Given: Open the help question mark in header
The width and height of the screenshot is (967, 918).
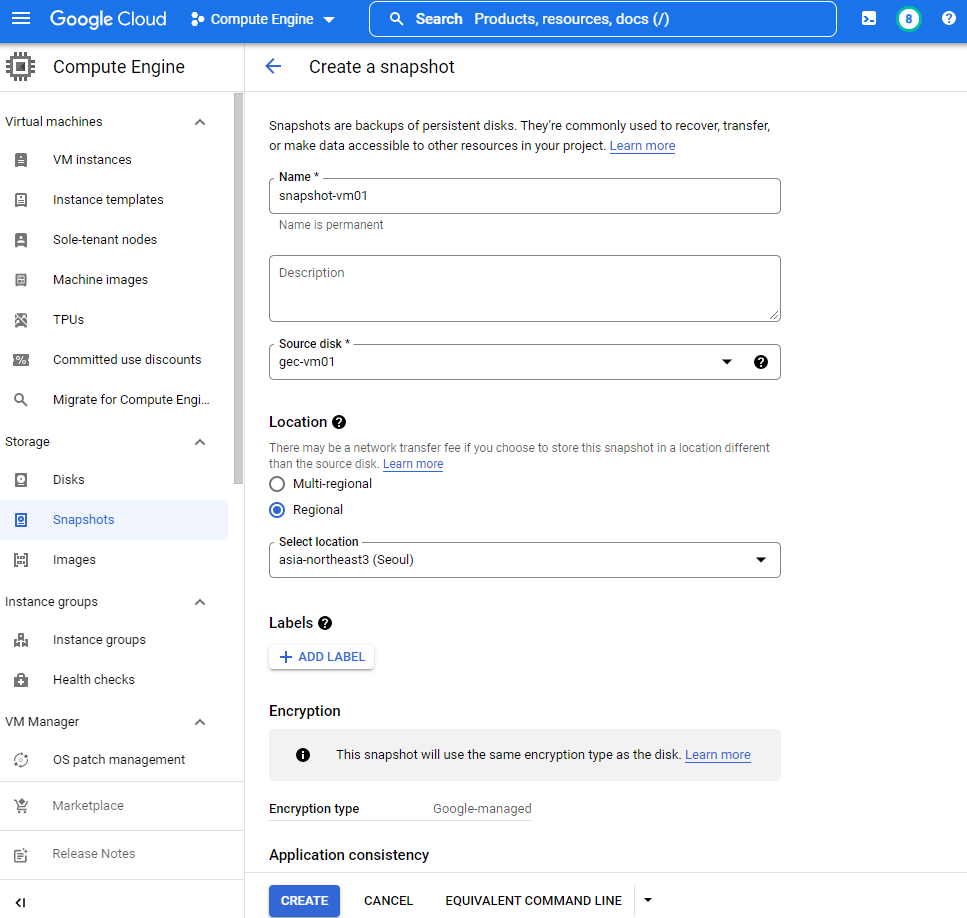Looking at the screenshot, I should (x=948, y=18).
